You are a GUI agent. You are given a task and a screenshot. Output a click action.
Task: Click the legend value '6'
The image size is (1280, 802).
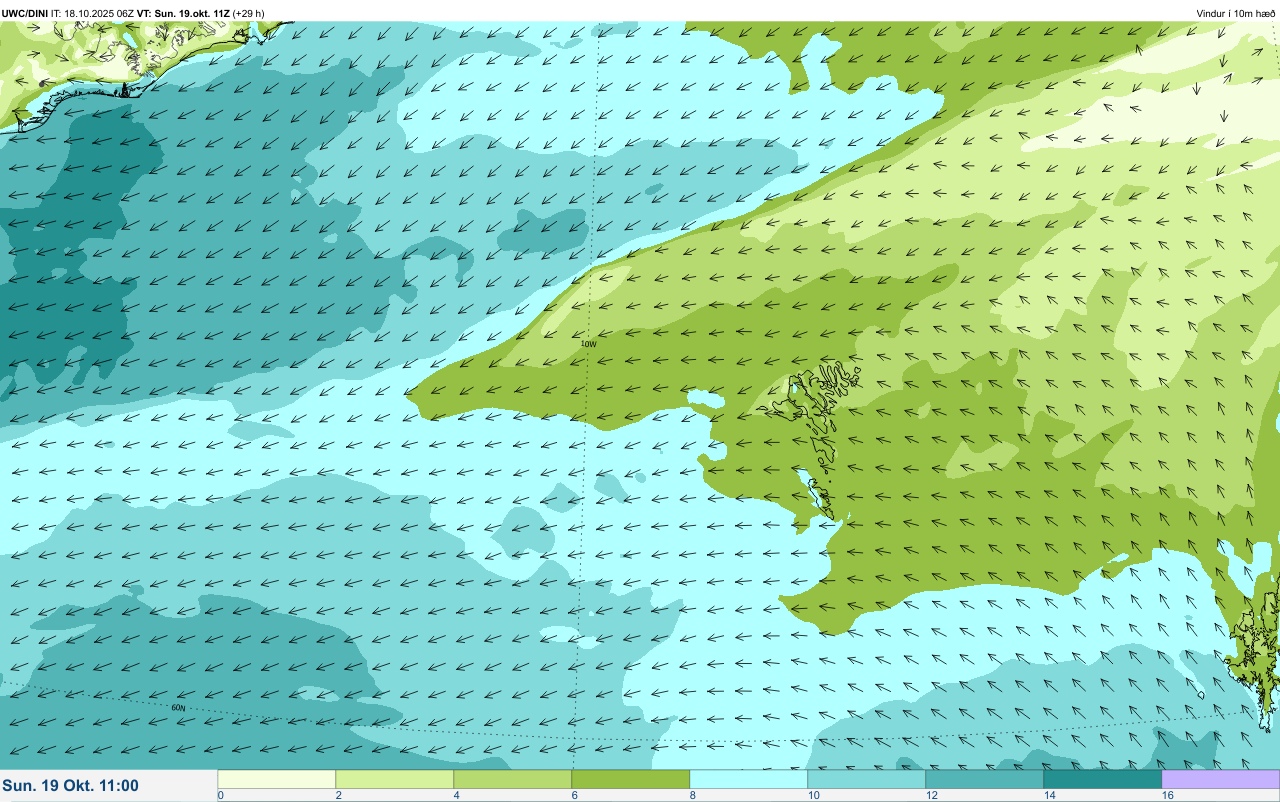tap(575, 795)
